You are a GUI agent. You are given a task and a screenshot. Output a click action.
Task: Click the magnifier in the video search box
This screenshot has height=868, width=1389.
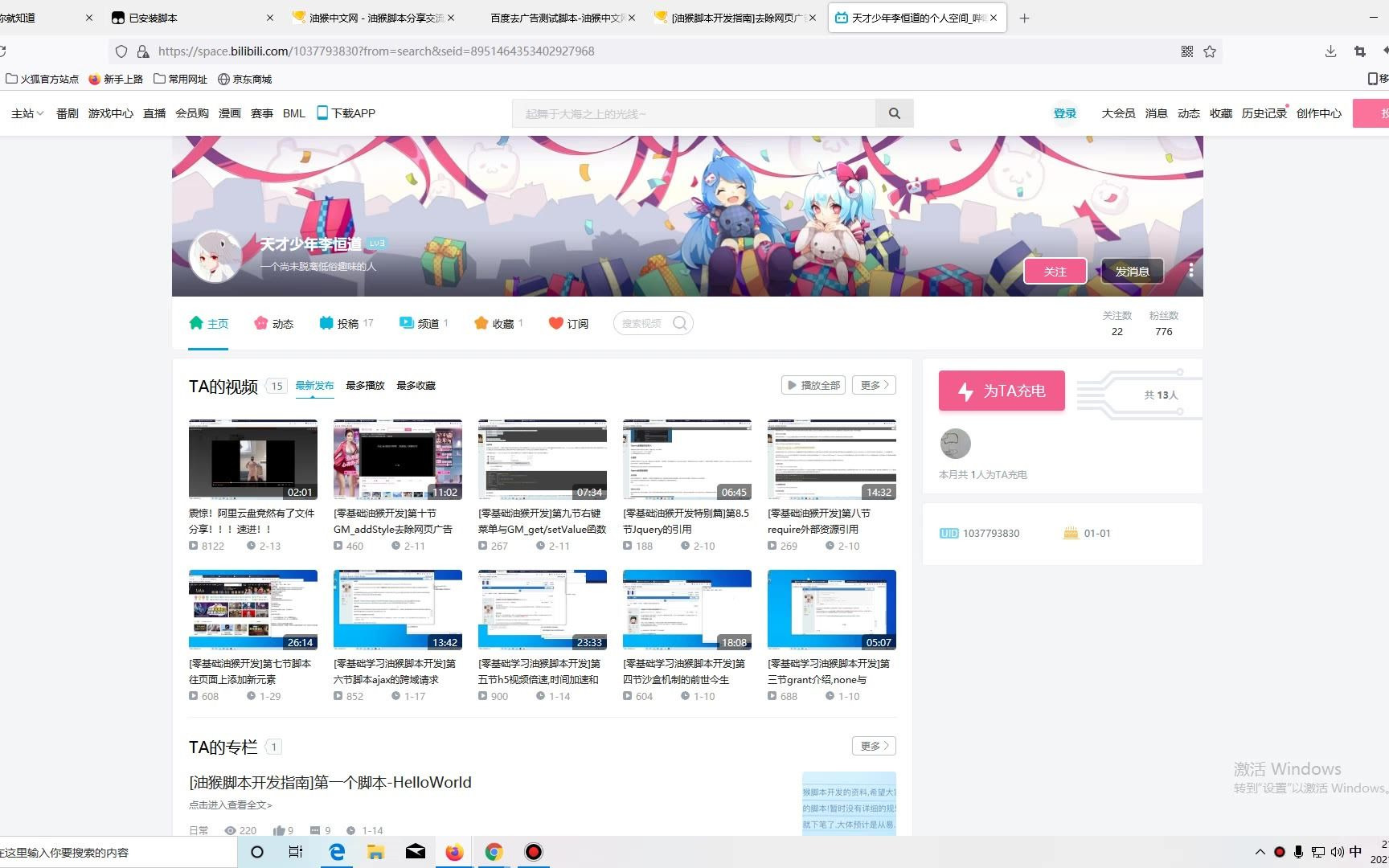click(x=680, y=323)
